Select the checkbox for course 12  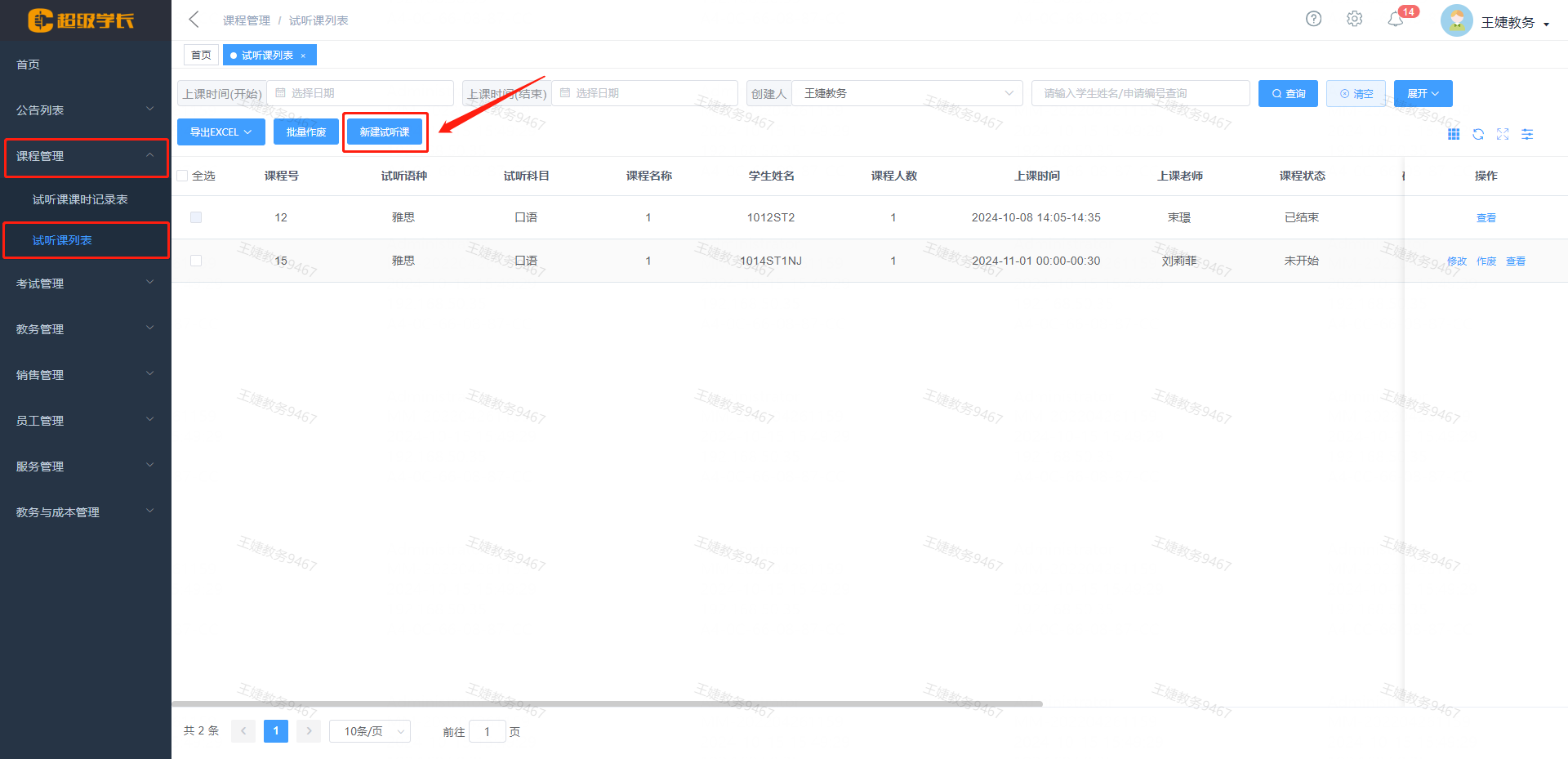tap(196, 217)
